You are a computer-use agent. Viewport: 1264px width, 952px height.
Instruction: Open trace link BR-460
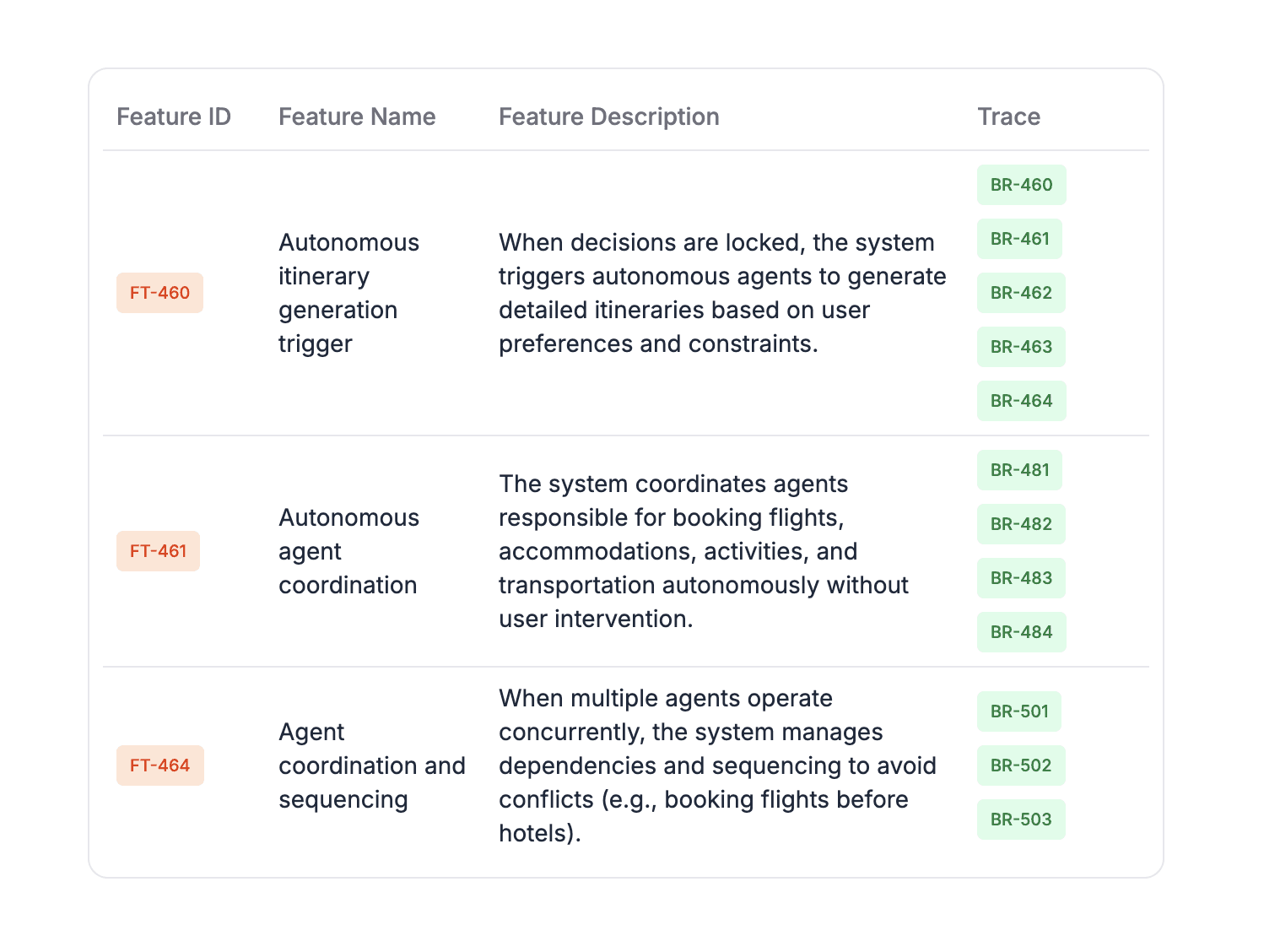[x=1021, y=185]
